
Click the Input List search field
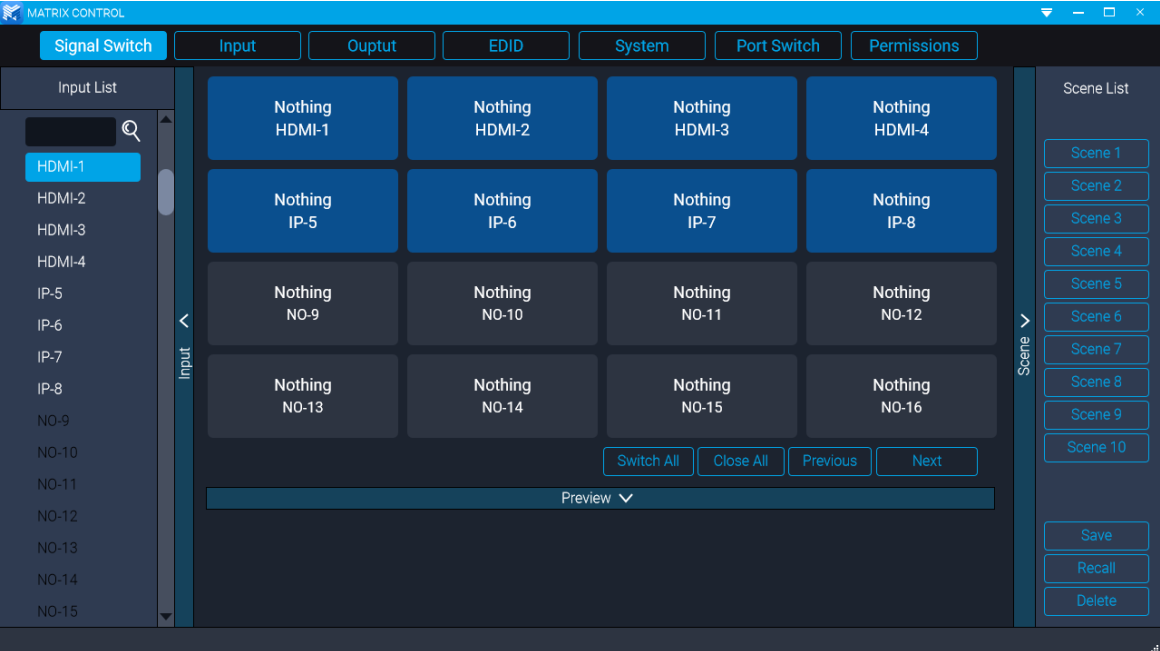70,132
